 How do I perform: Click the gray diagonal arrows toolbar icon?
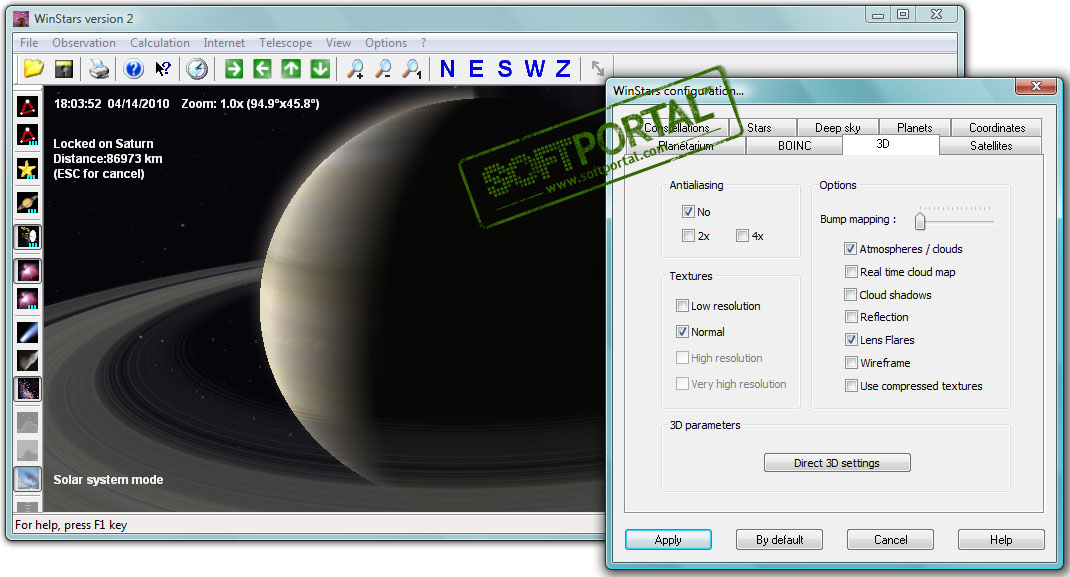click(598, 69)
